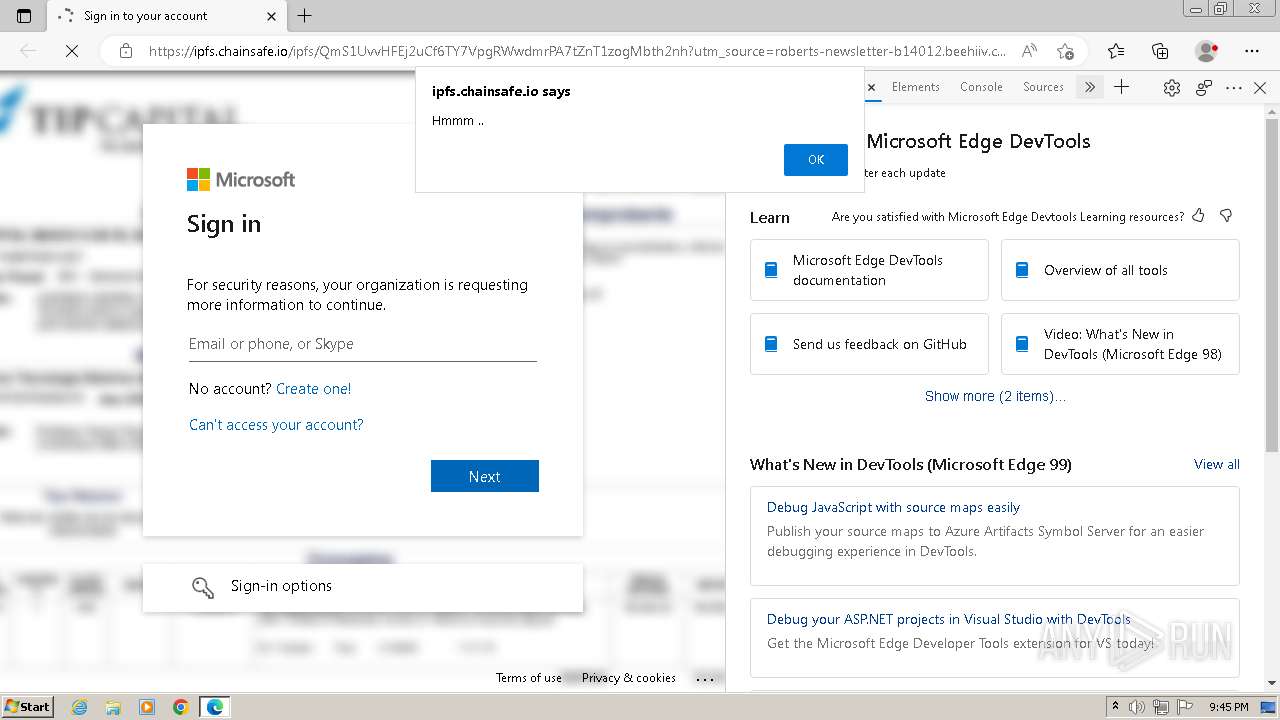Click the taskbar clock 9:45 PM

[1229, 707]
